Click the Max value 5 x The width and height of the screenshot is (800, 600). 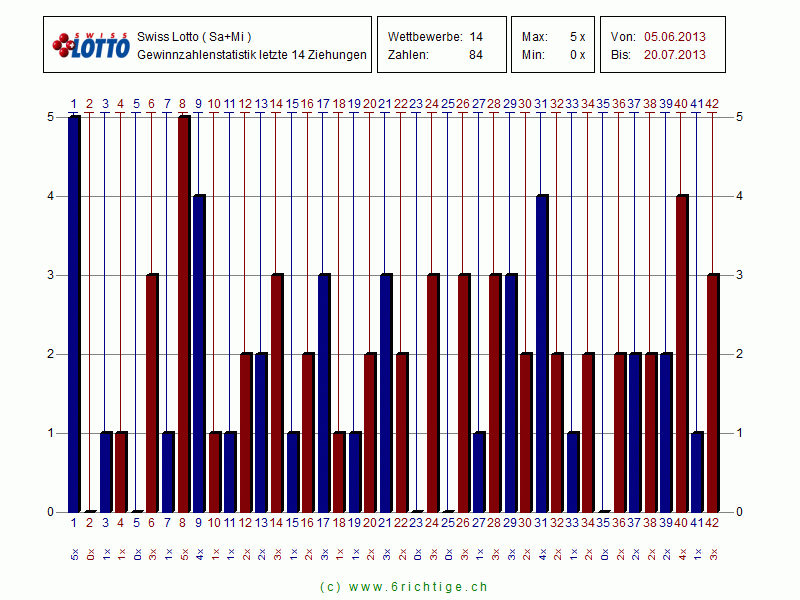pos(577,36)
